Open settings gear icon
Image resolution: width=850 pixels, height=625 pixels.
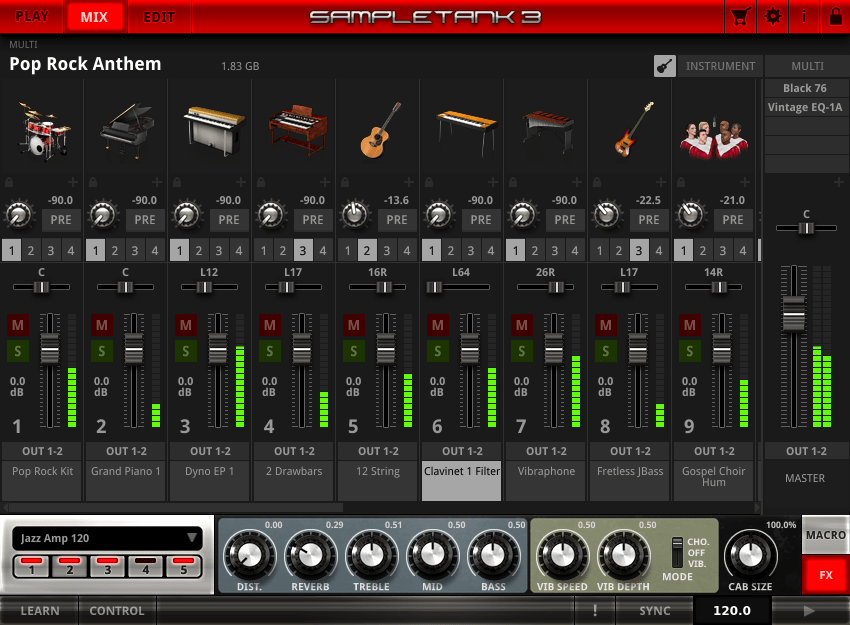tap(772, 17)
